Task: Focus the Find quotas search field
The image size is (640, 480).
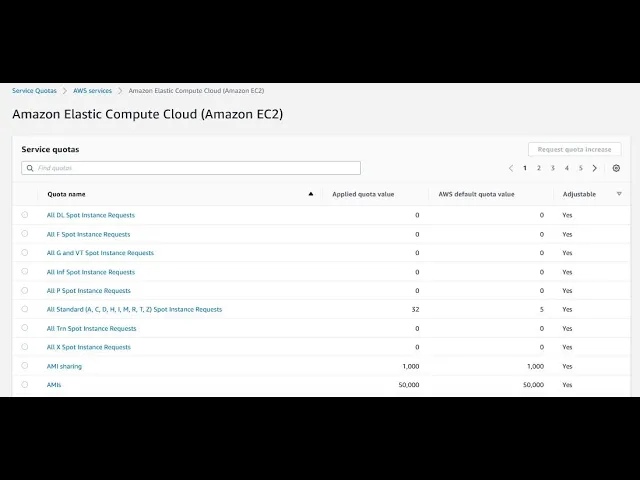Action: tap(191, 168)
